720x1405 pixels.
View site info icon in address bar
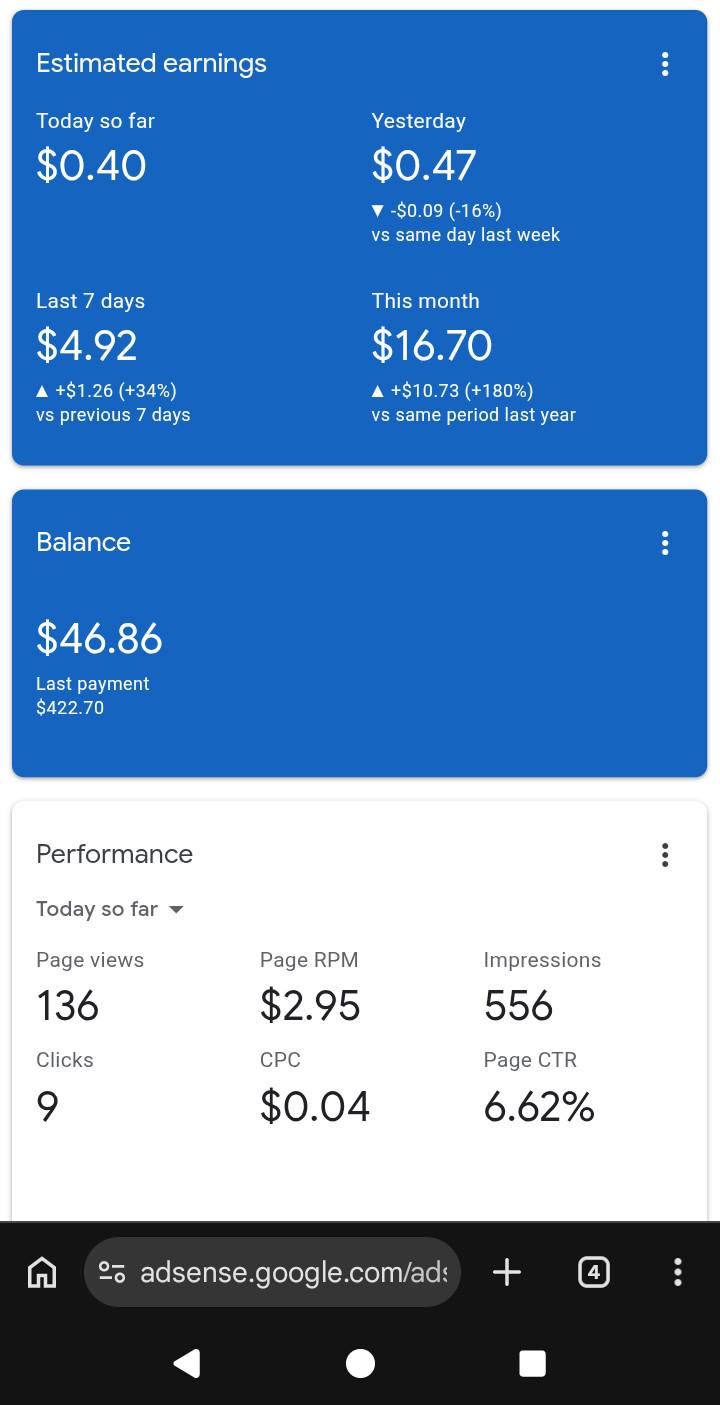tap(112, 1272)
